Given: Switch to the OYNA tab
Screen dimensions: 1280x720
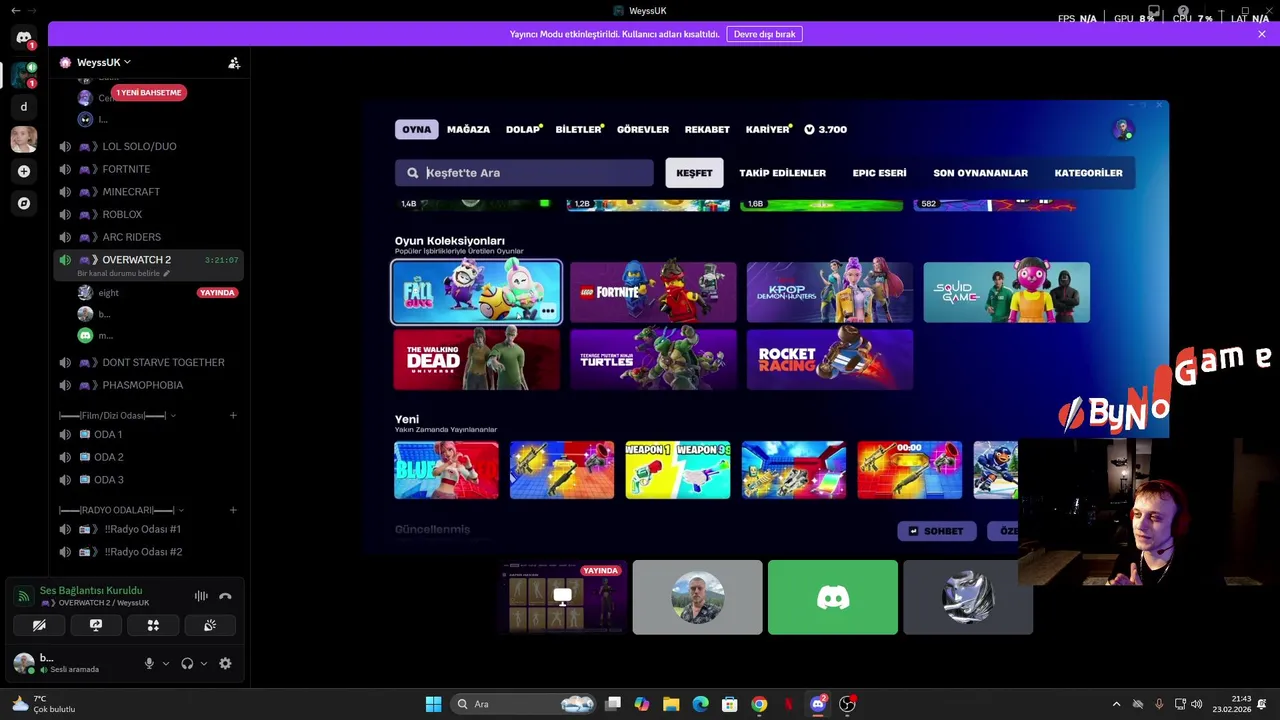Looking at the screenshot, I should tap(417, 129).
